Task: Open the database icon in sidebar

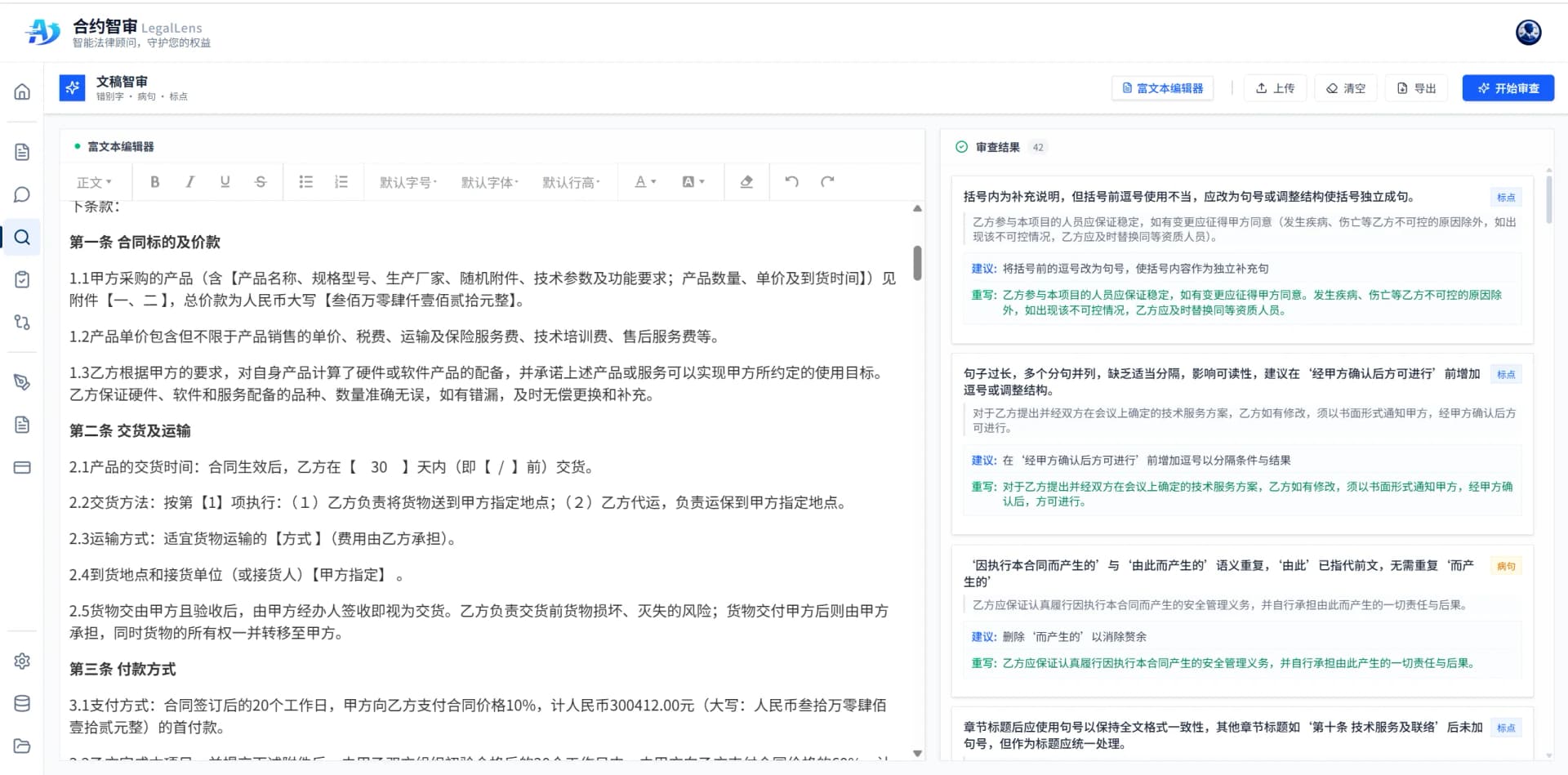Action: coord(22,703)
